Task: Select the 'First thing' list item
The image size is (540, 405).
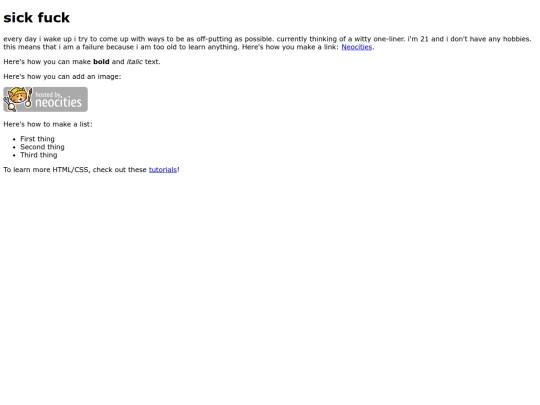Action: [x=37, y=139]
